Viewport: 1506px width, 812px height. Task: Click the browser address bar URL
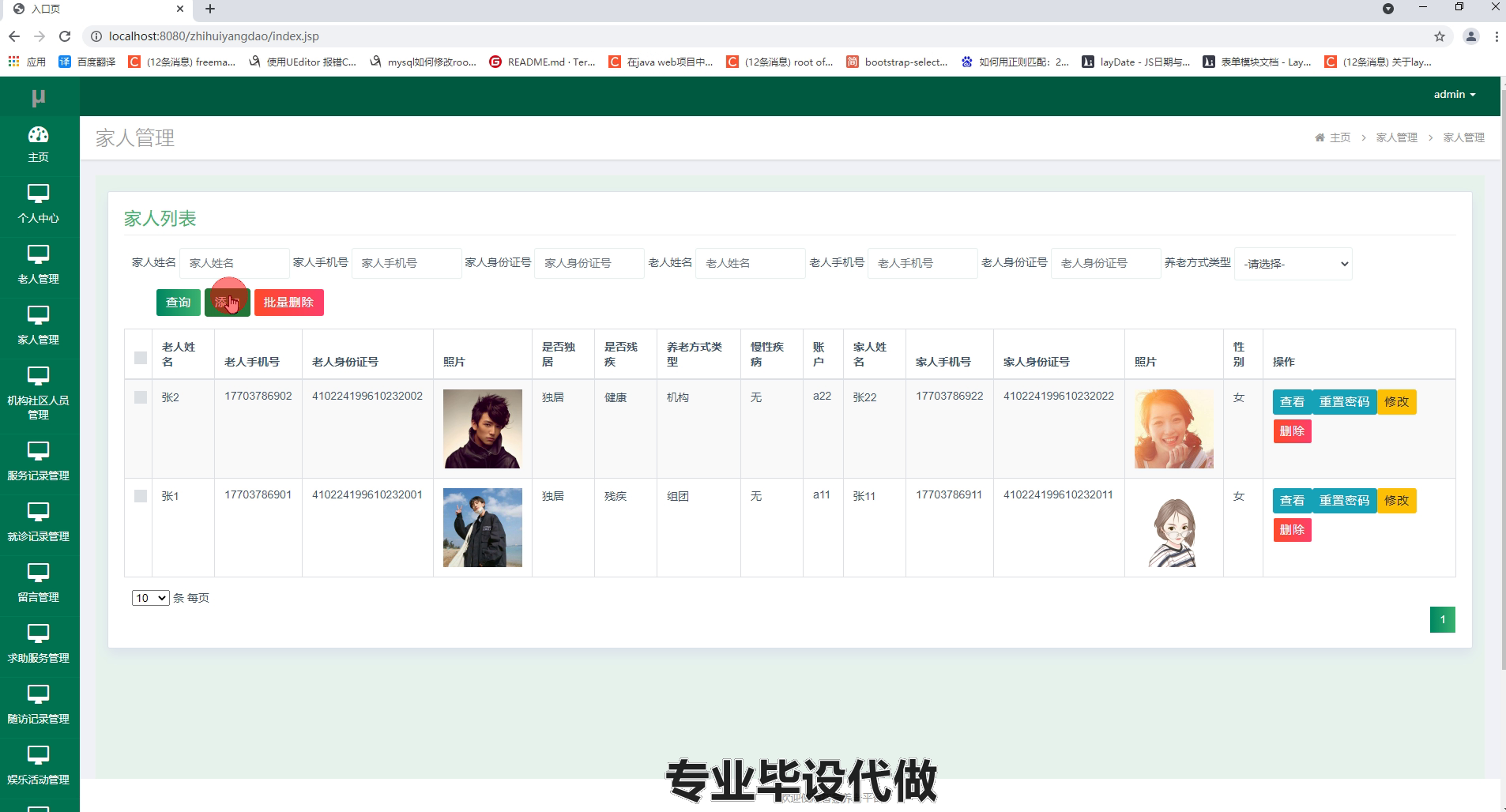pyautogui.click(x=213, y=36)
